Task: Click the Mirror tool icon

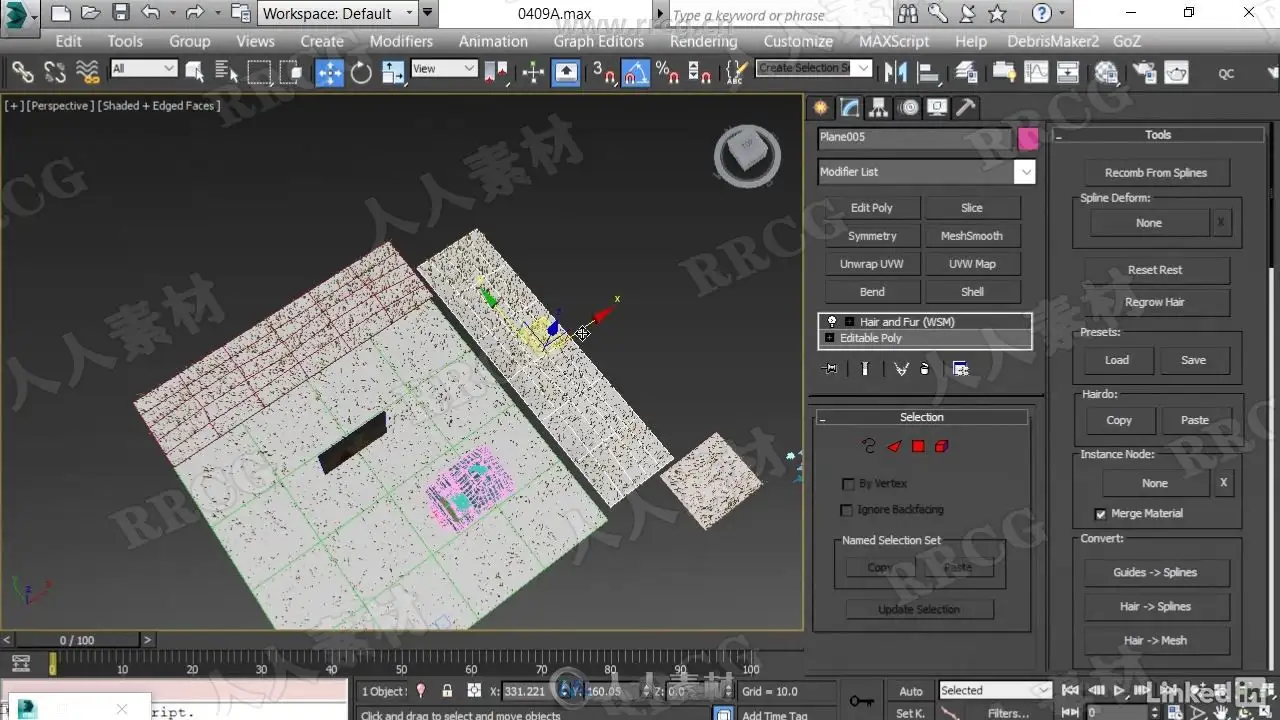Action: point(896,72)
